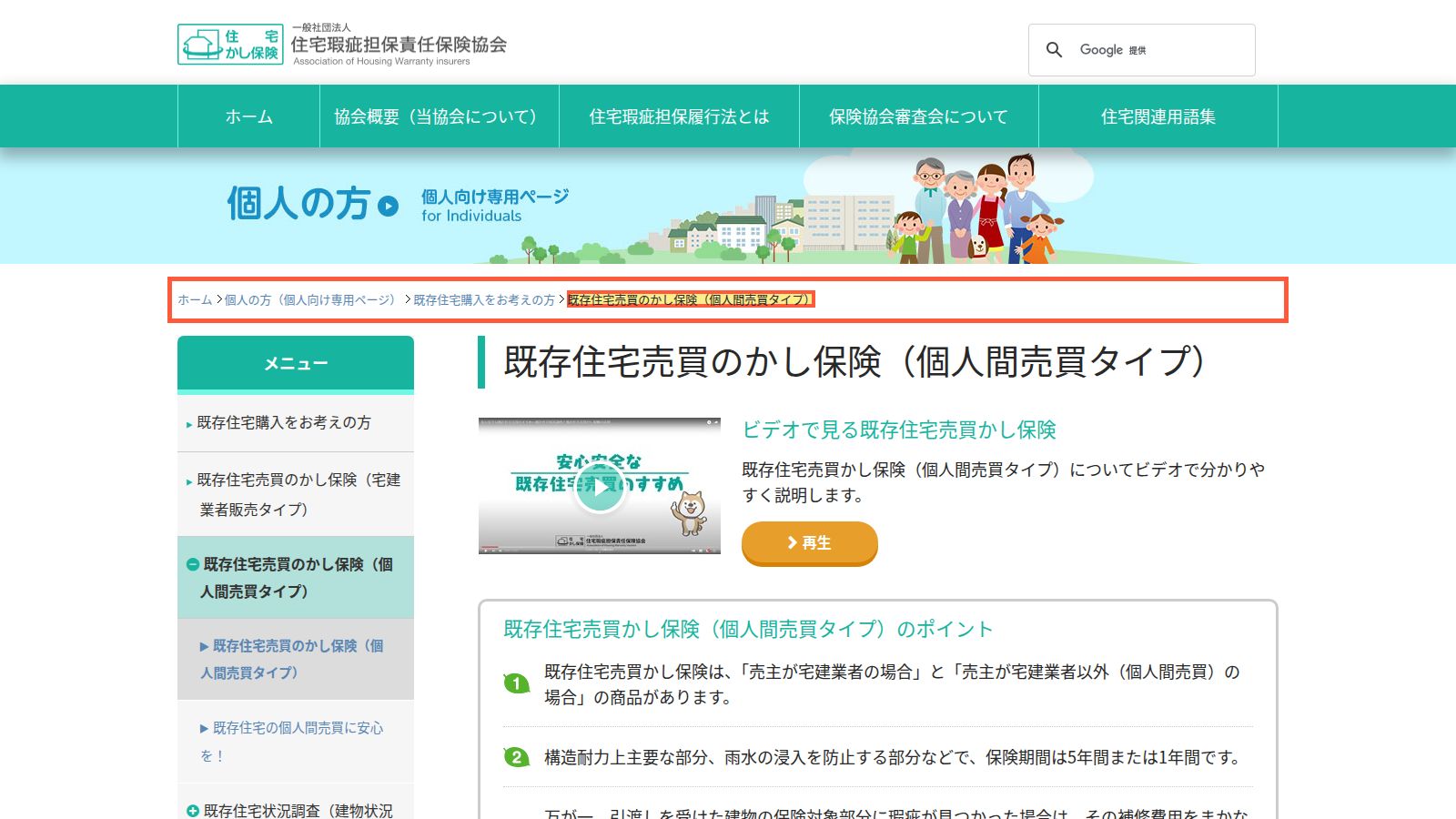Image resolution: width=1456 pixels, height=819 pixels.
Task: Open sub-item 既存住宅売買のかし保険（個人間売買タイプ）
Action: [296, 659]
